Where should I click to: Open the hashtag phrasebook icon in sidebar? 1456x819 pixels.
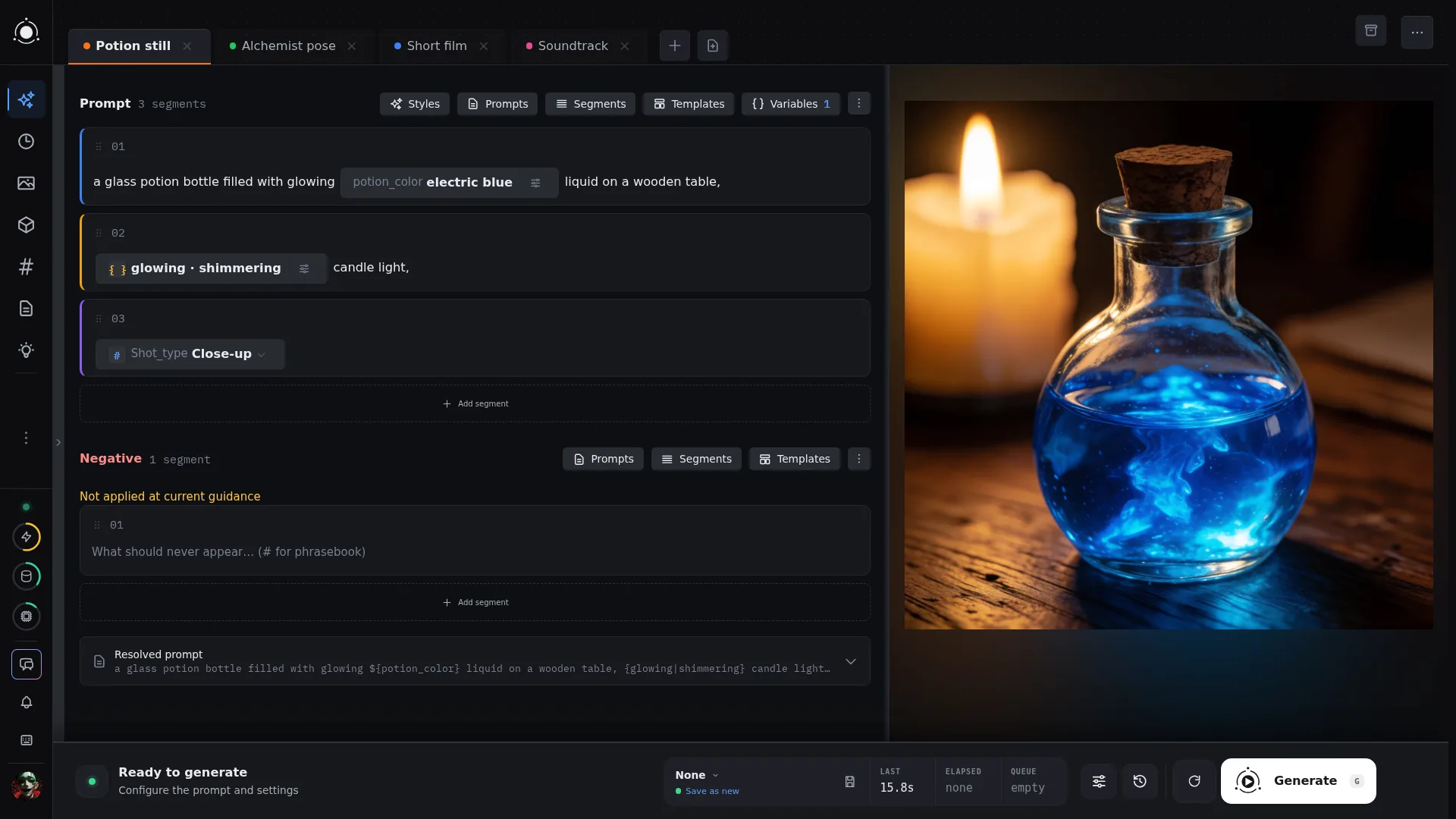coord(27,267)
